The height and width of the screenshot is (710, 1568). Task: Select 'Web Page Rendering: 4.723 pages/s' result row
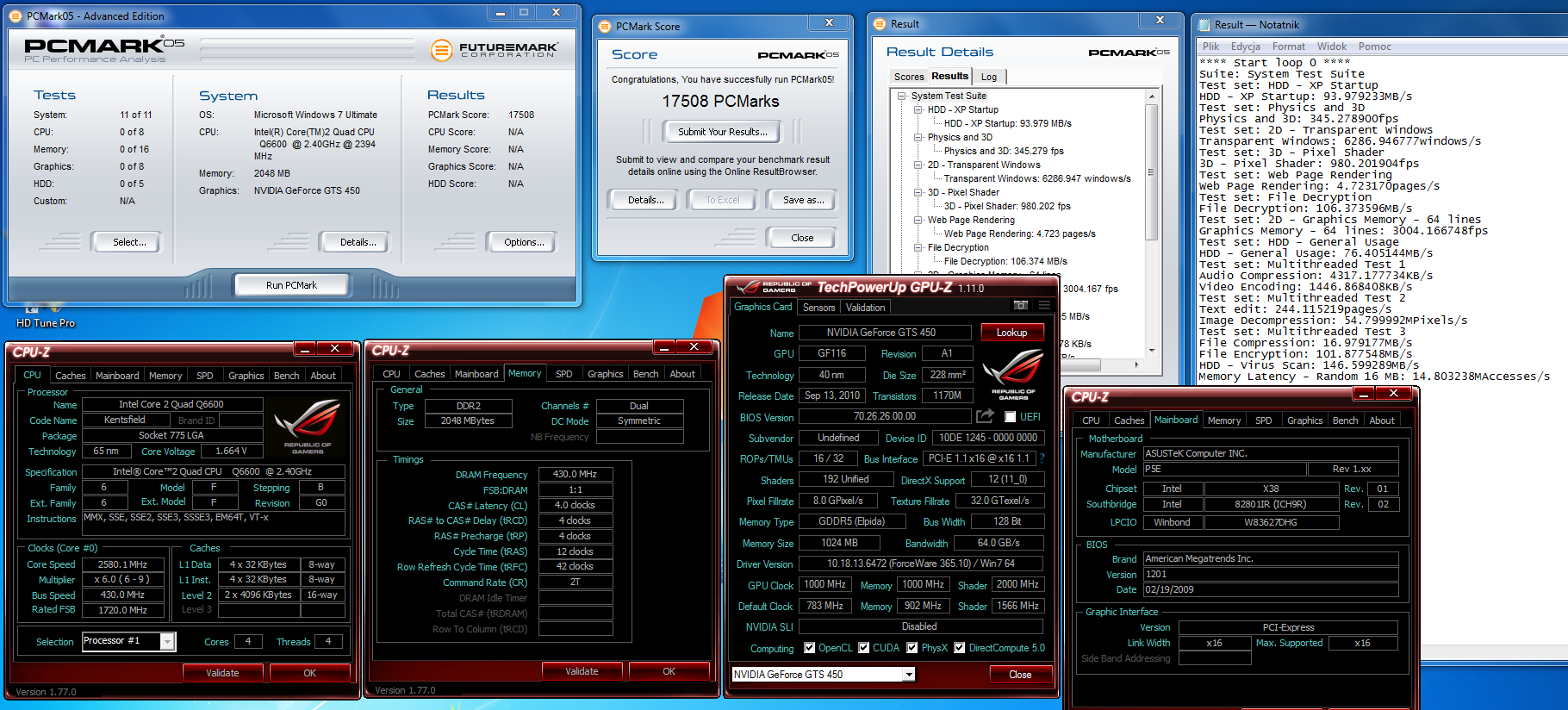click(1019, 234)
